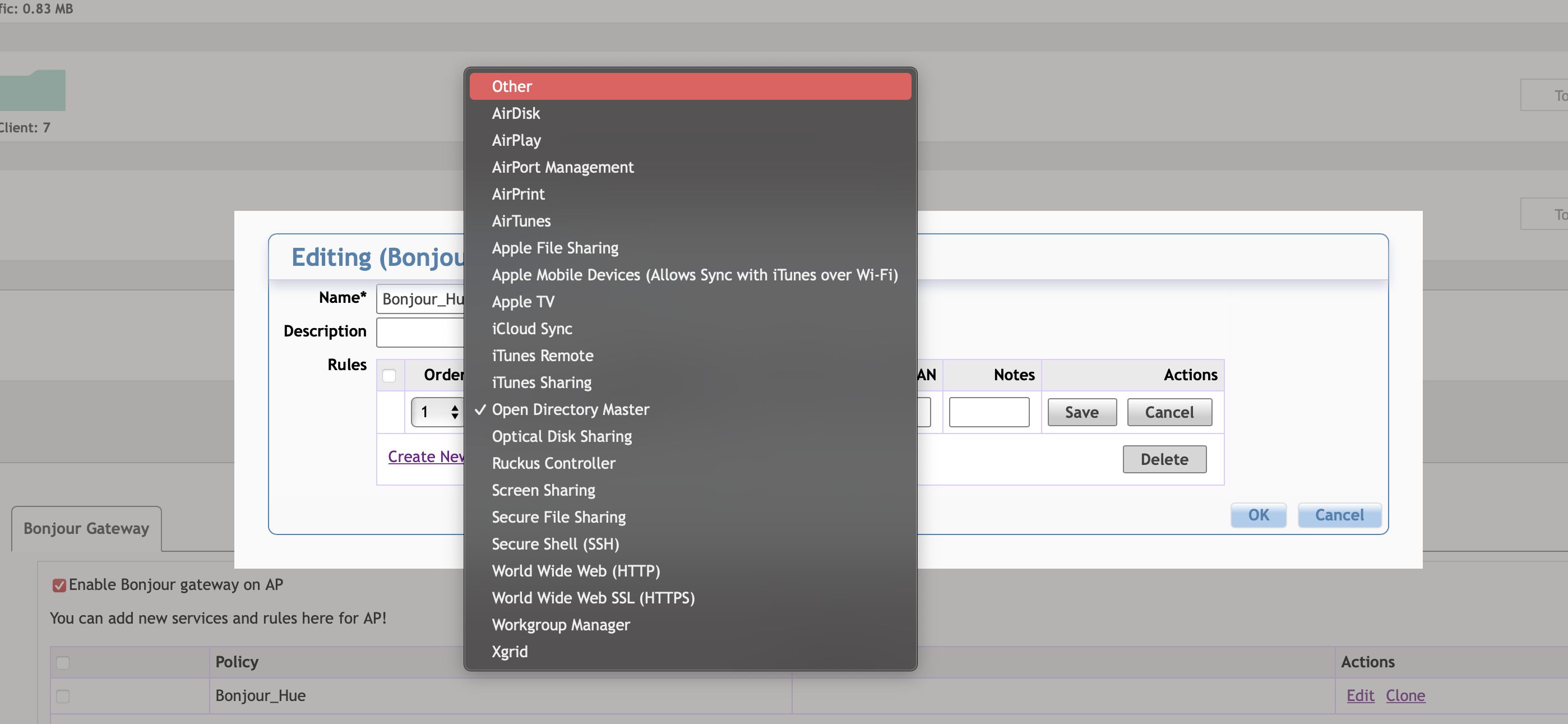
Task: Click the Delete button for rule
Action: [1163, 458]
